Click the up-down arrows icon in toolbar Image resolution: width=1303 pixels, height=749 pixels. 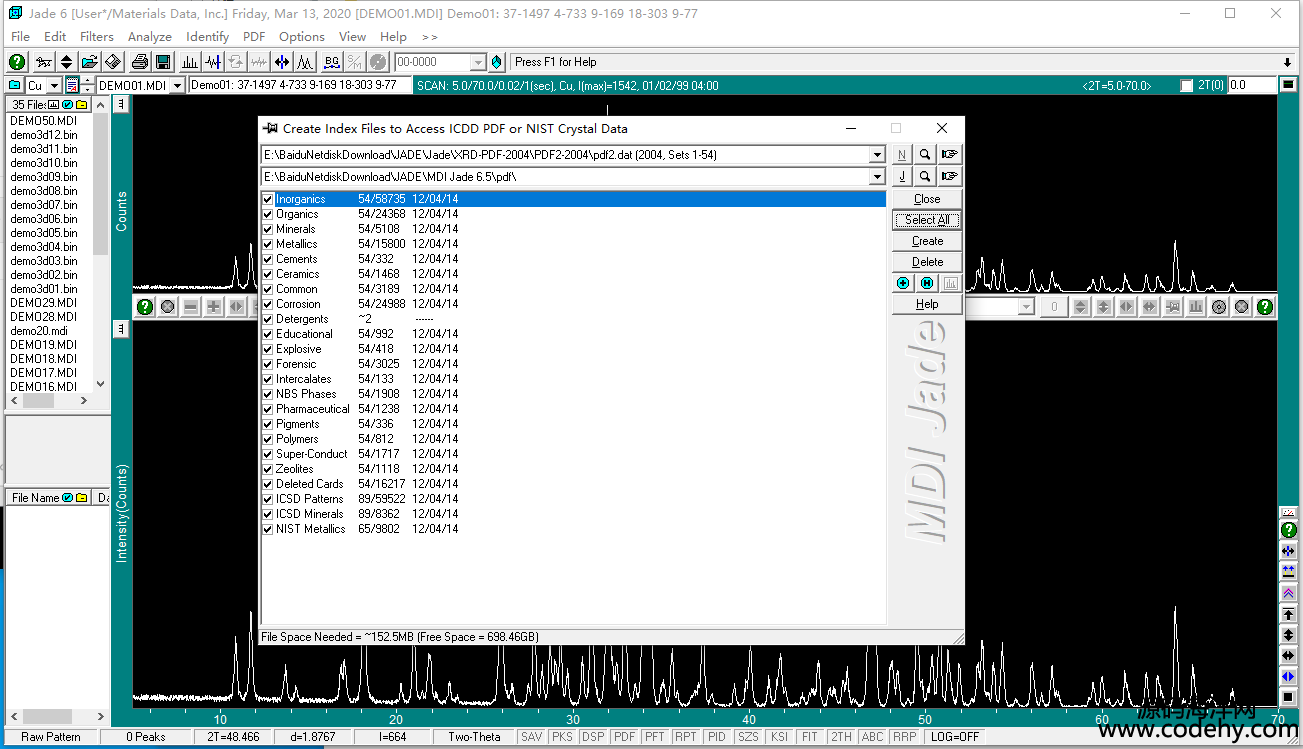click(66, 62)
